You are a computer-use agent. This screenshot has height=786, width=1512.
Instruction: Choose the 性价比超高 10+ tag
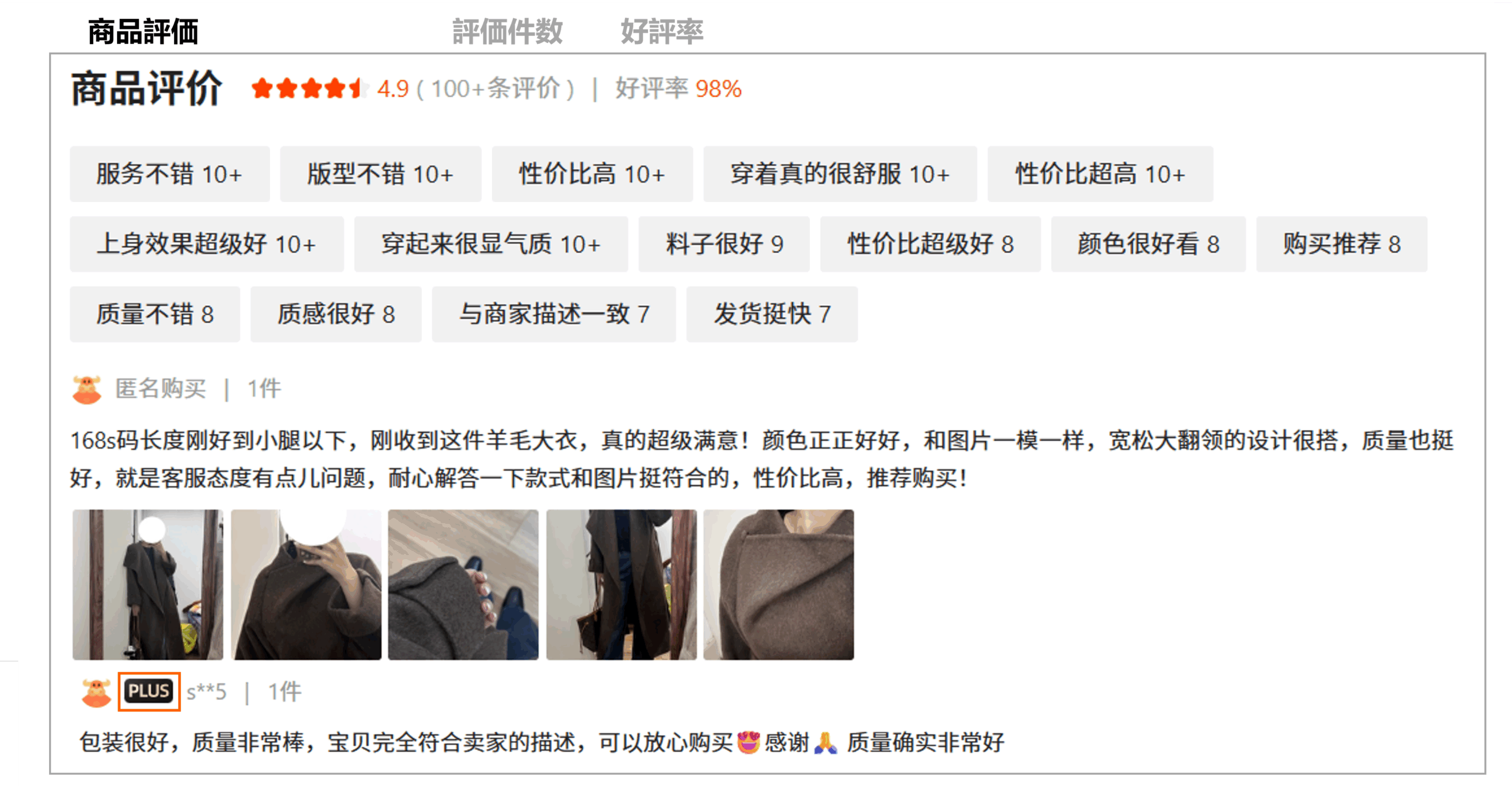(x=1100, y=174)
